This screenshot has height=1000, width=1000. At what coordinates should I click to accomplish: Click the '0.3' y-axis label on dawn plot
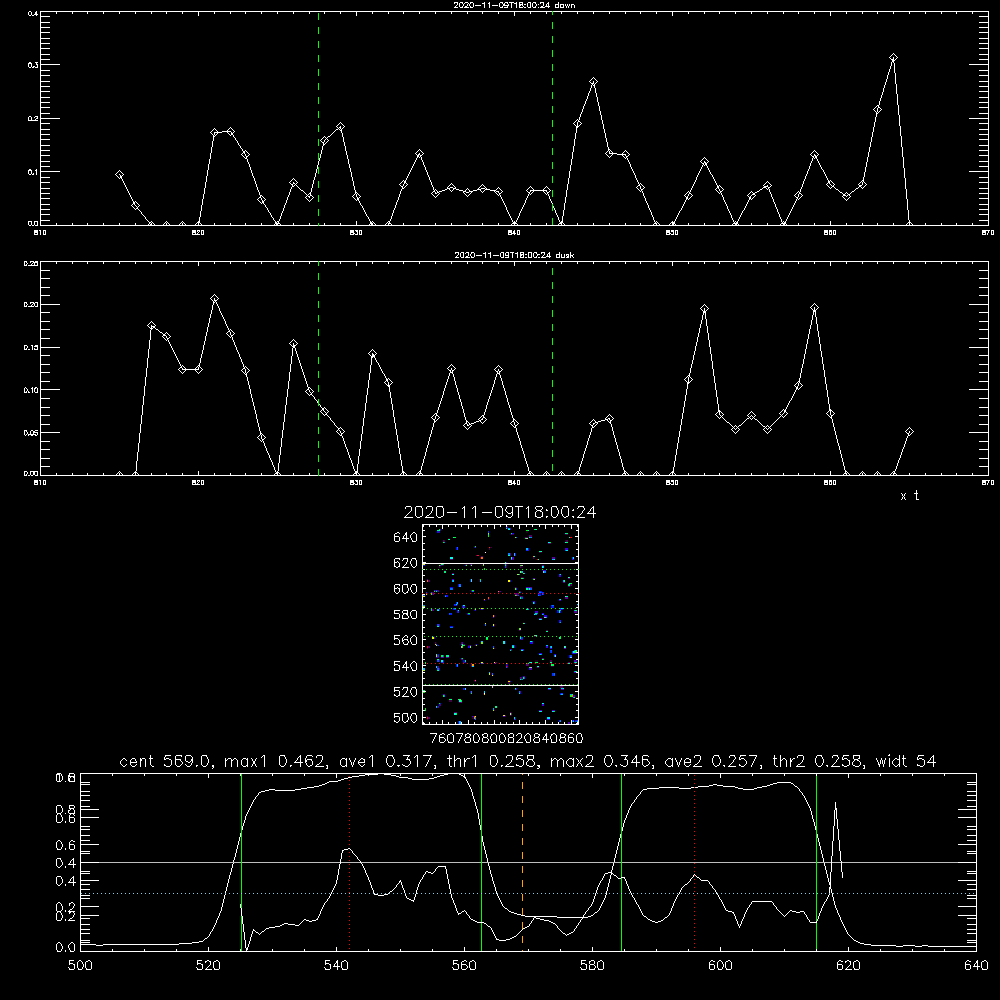tap(32, 65)
